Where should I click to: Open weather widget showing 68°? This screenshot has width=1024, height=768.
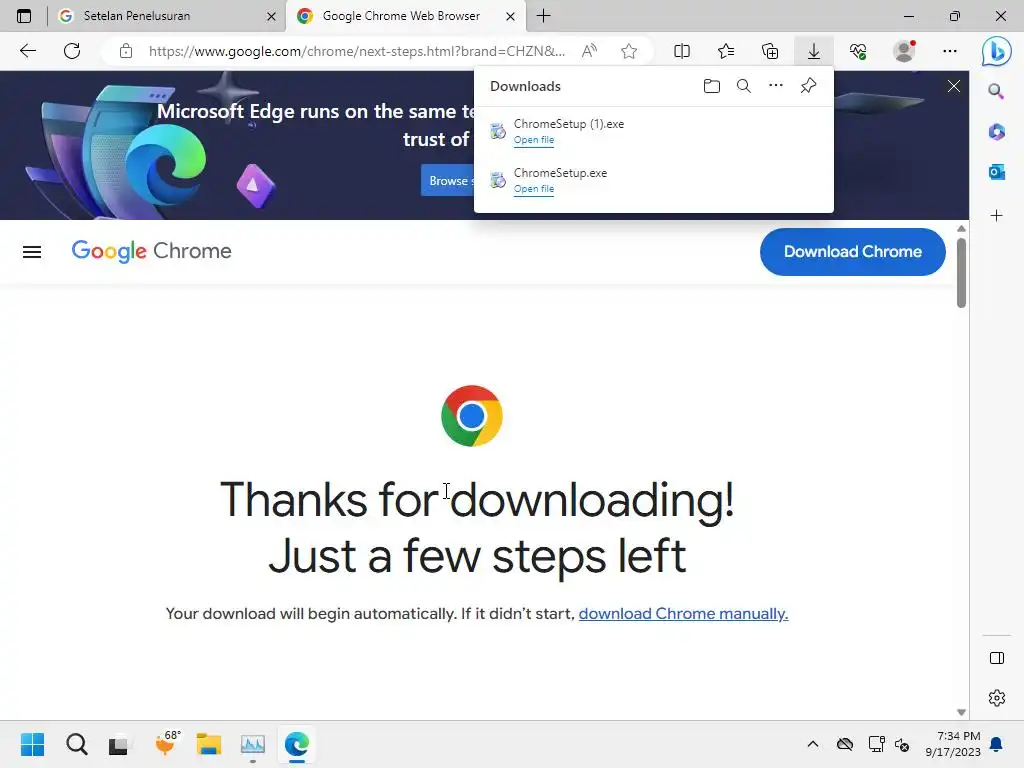pos(166,744)
